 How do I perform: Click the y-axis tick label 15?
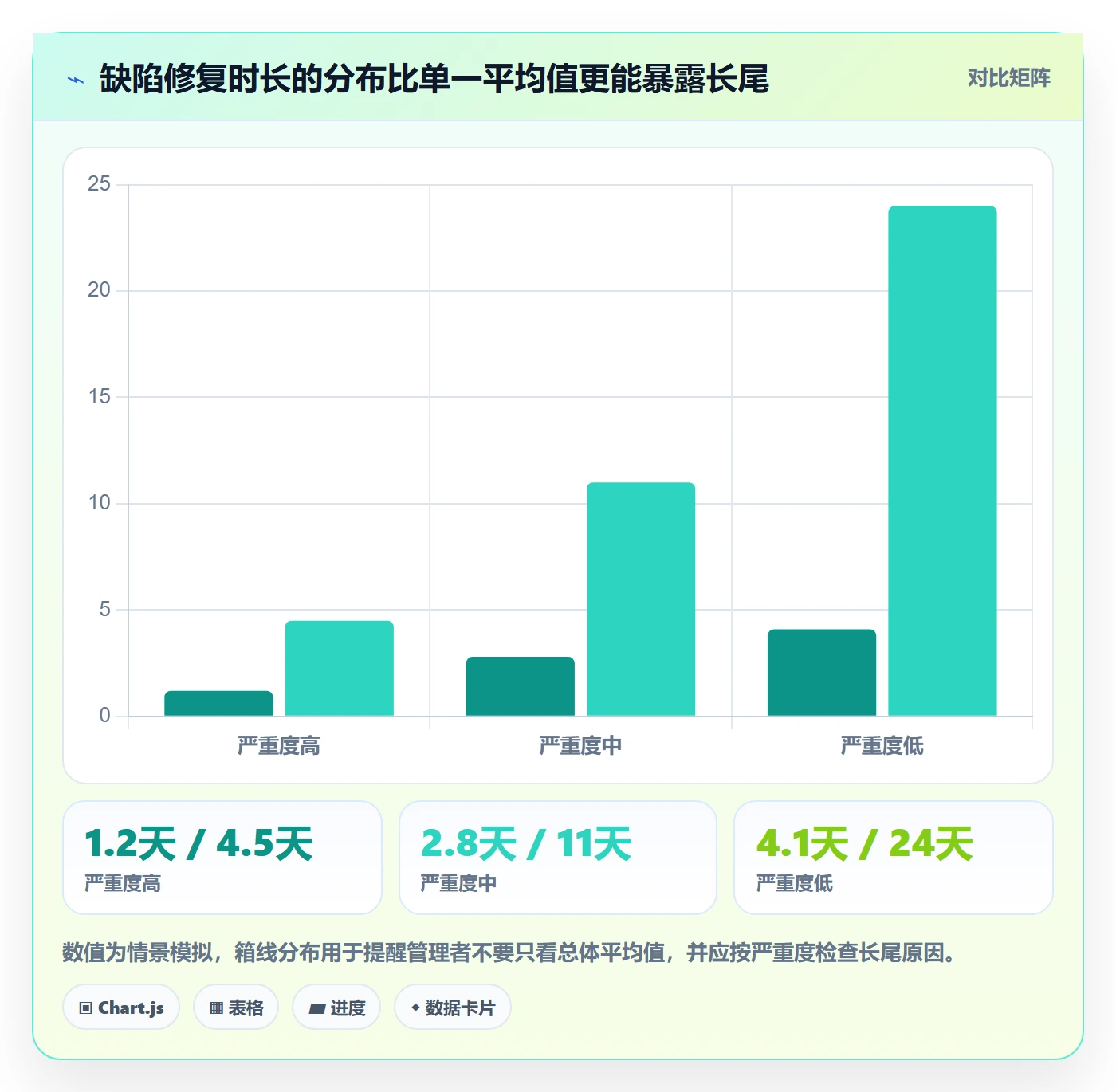tap(100, 396)
